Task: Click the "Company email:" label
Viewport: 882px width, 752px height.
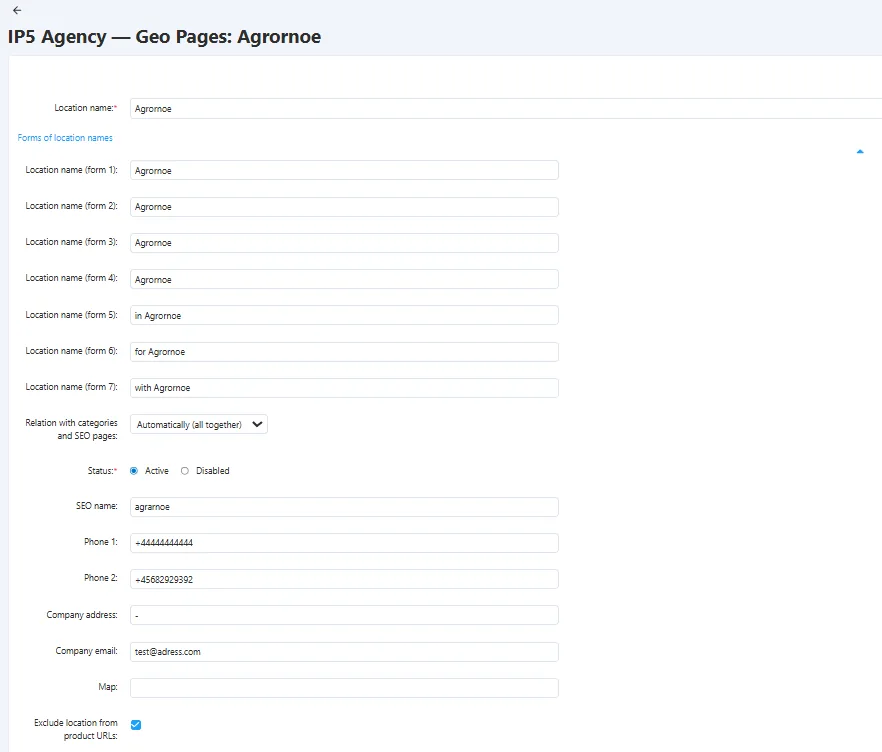Action: [87, 651]
